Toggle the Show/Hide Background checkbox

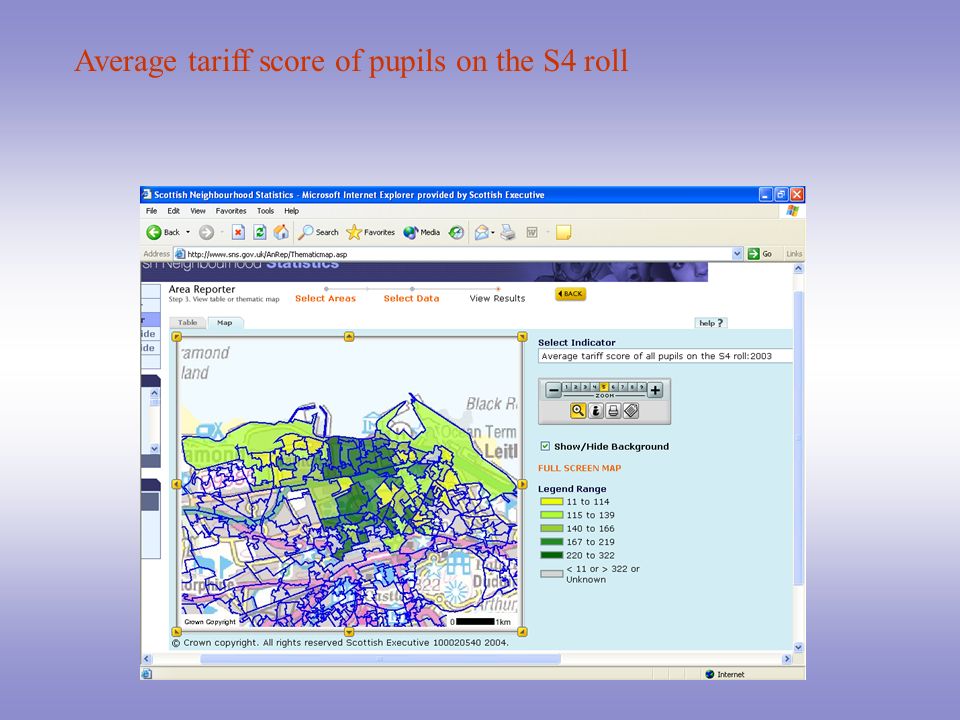(545, 446)
